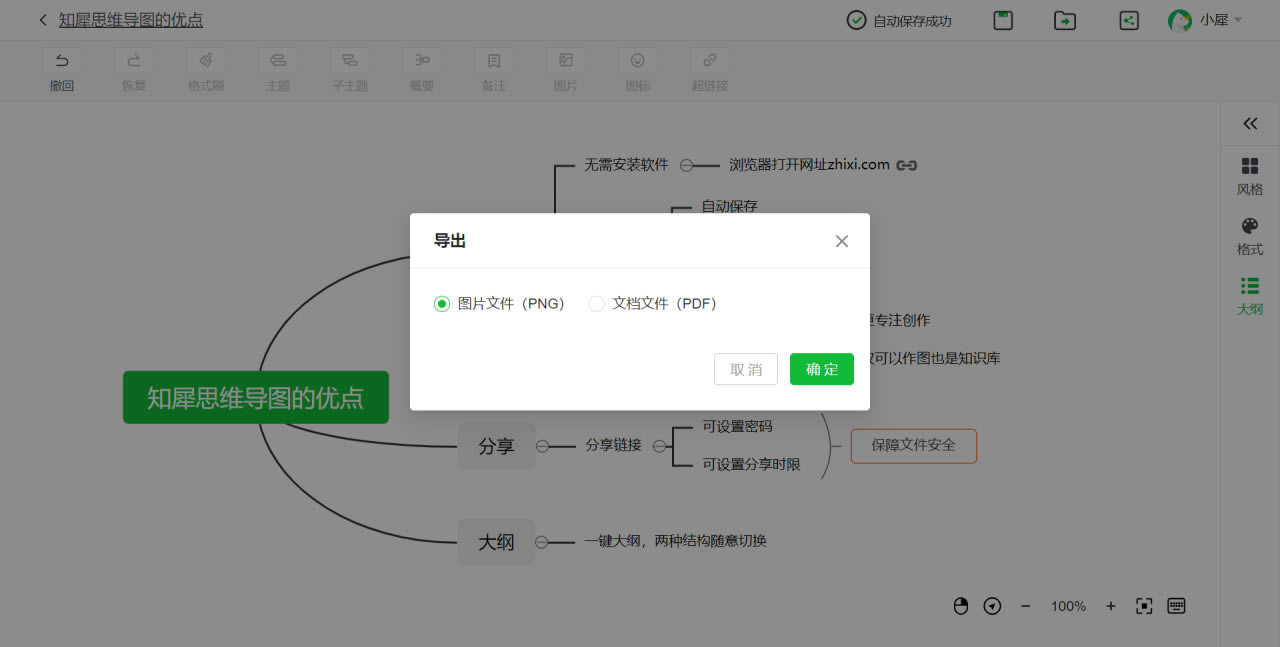This screenshot has height=647, width=1280.
Task: Select the 分享 topic node
Action: pyautogui.click(x=496, y=446)
